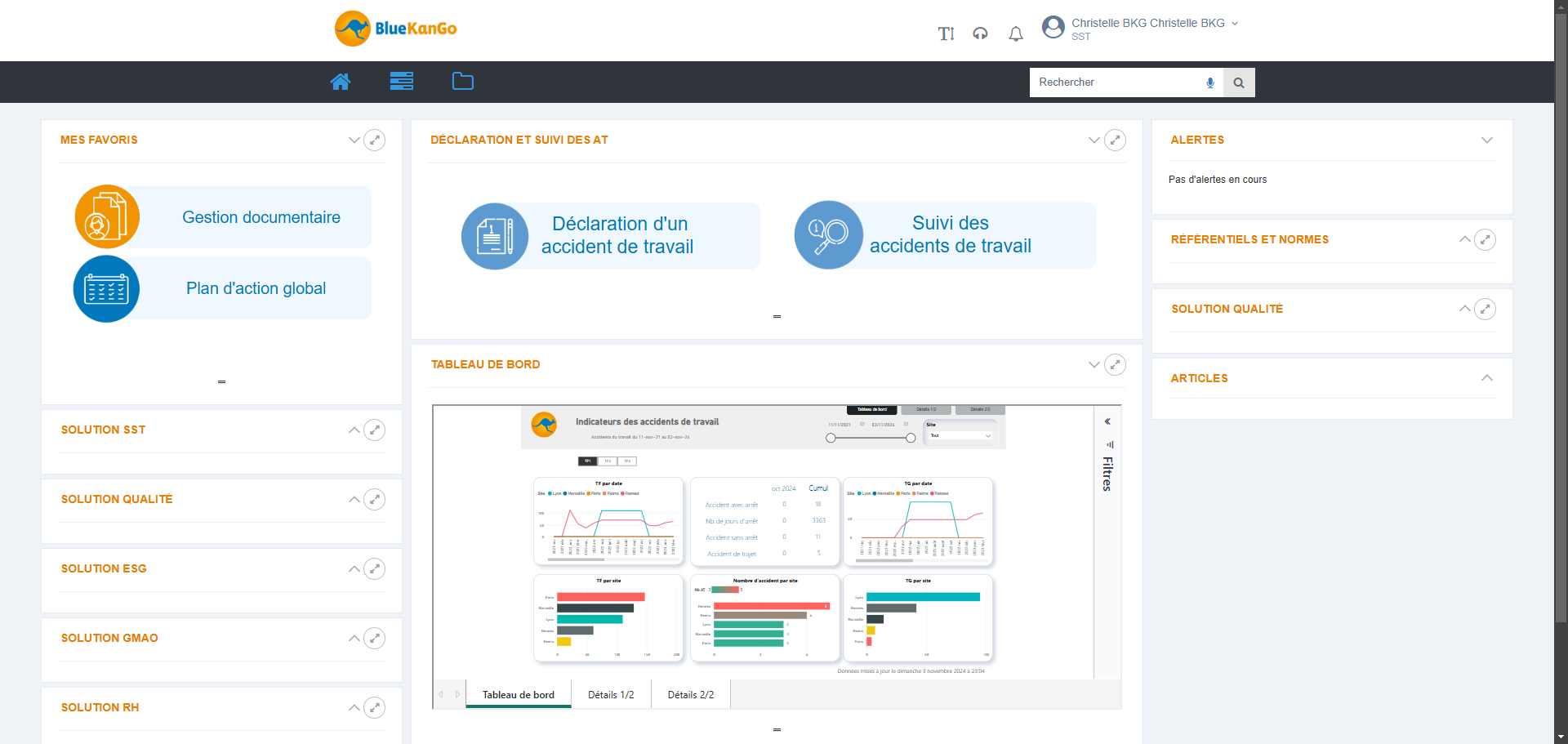Change text size with TT icon

pos(946,33)
